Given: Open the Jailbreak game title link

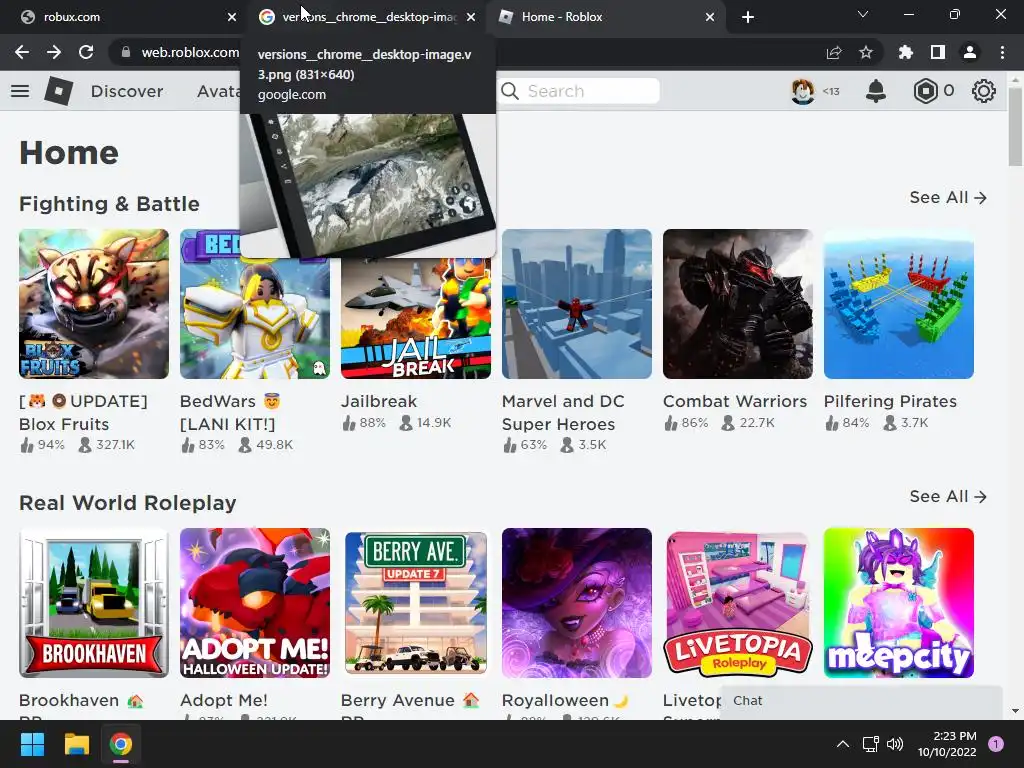Looking at the screenshot, I should tap(379, 401).
